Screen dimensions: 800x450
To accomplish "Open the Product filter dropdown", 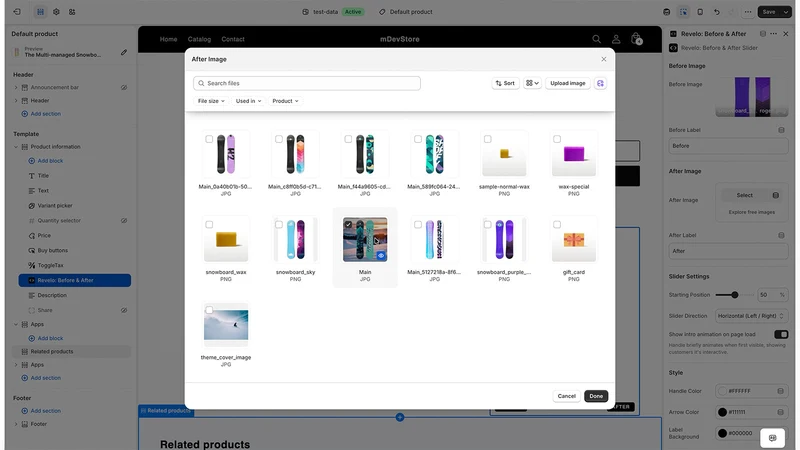I will [x=285, y=101].
